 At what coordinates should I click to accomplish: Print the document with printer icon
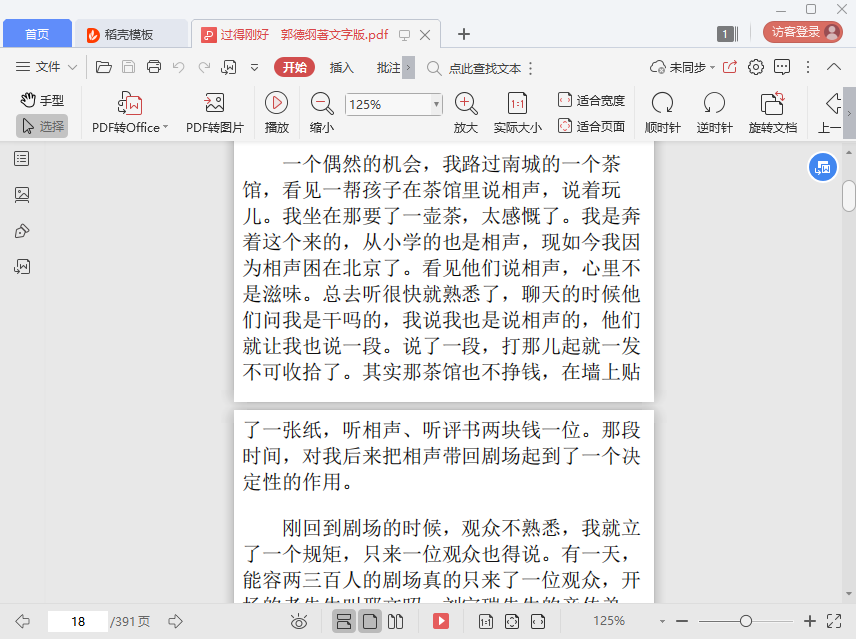click(x=154, y=67)
